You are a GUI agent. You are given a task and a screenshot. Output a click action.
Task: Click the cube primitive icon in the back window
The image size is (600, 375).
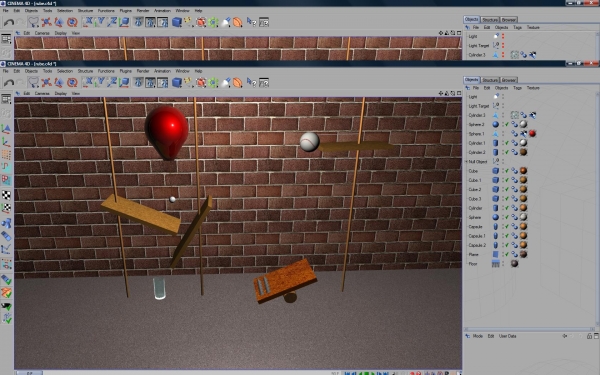tap(176, 22)
